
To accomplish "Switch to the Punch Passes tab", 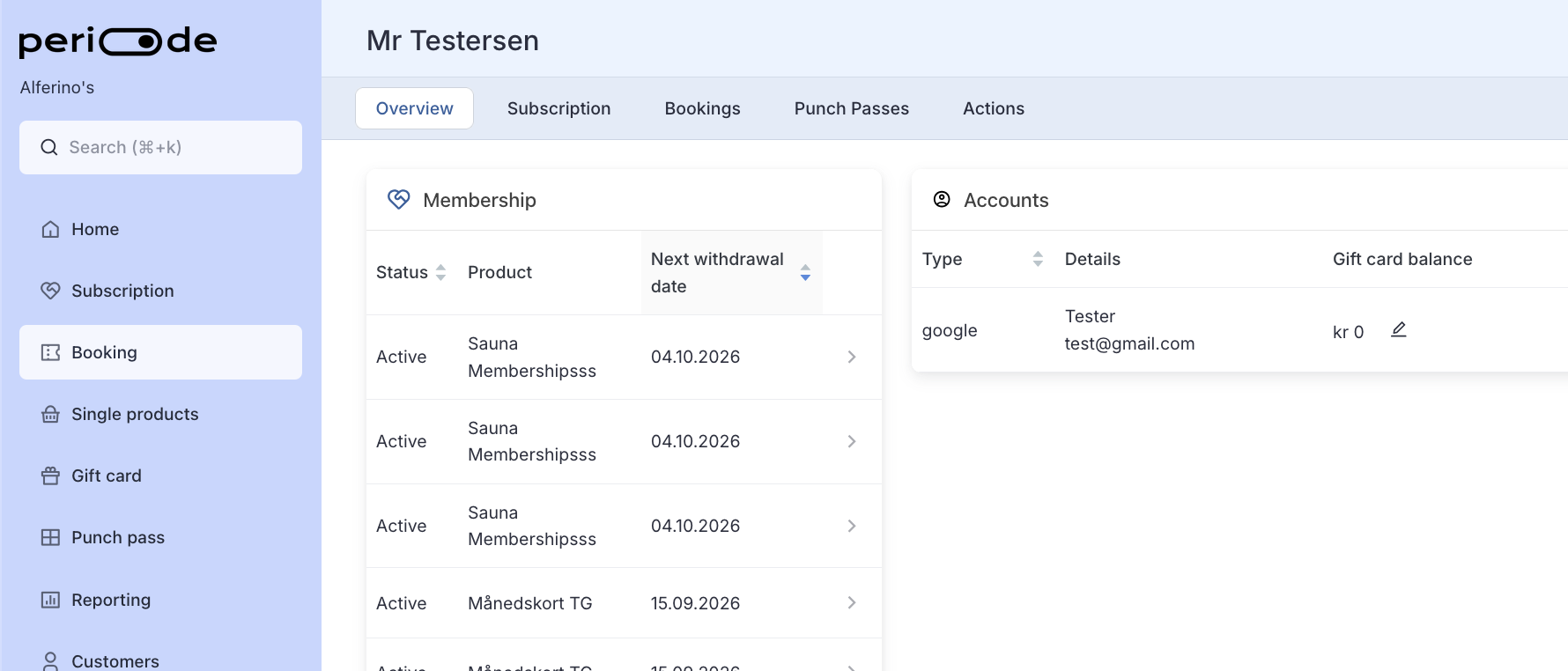I will (x=851, y=108).
